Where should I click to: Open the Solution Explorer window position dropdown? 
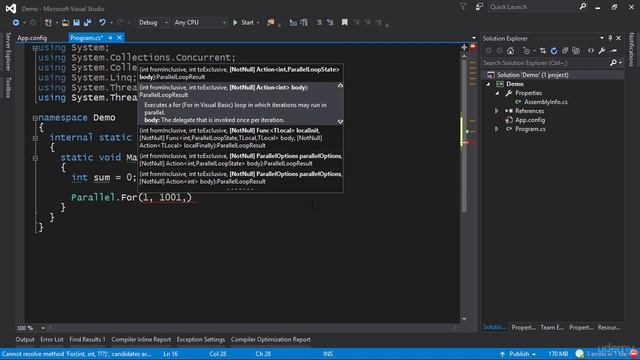tap(602, 38)
